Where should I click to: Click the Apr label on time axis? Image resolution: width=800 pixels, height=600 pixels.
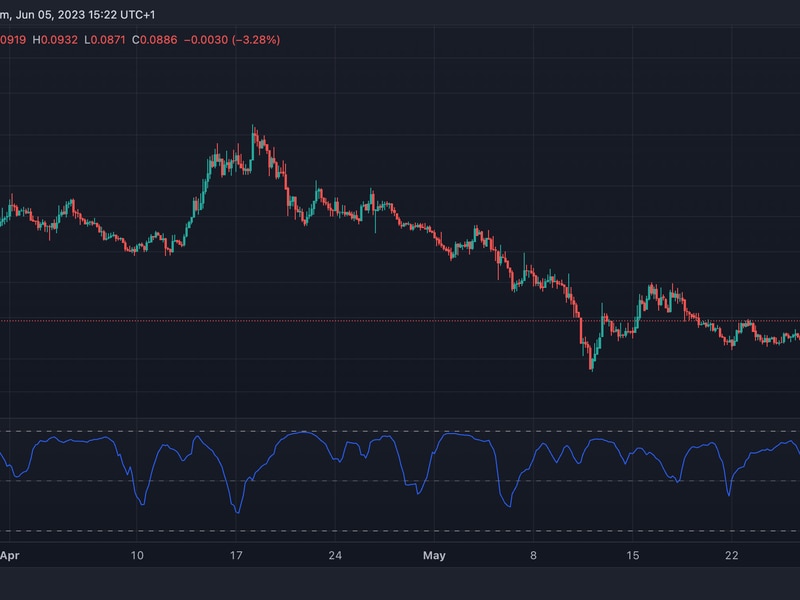point(9,556)
